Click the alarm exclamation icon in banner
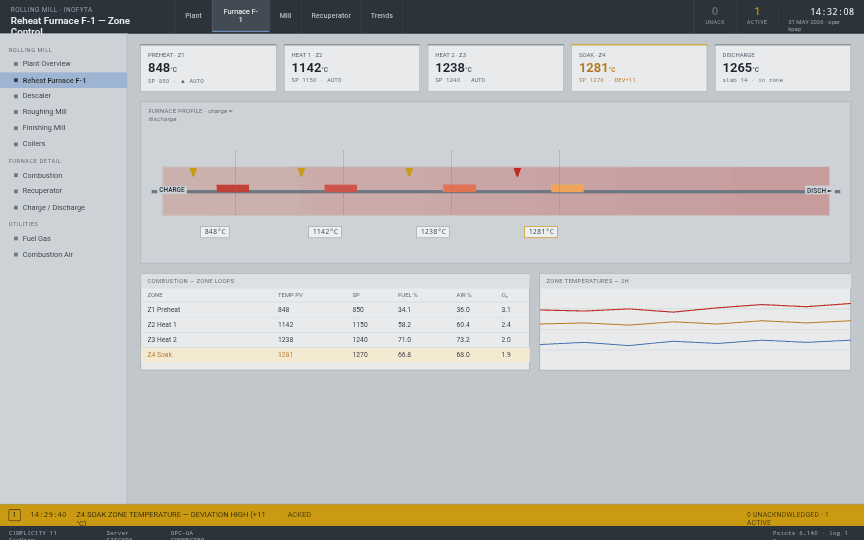The width and height of the screenshot is (864, 540). coord(15,515)
